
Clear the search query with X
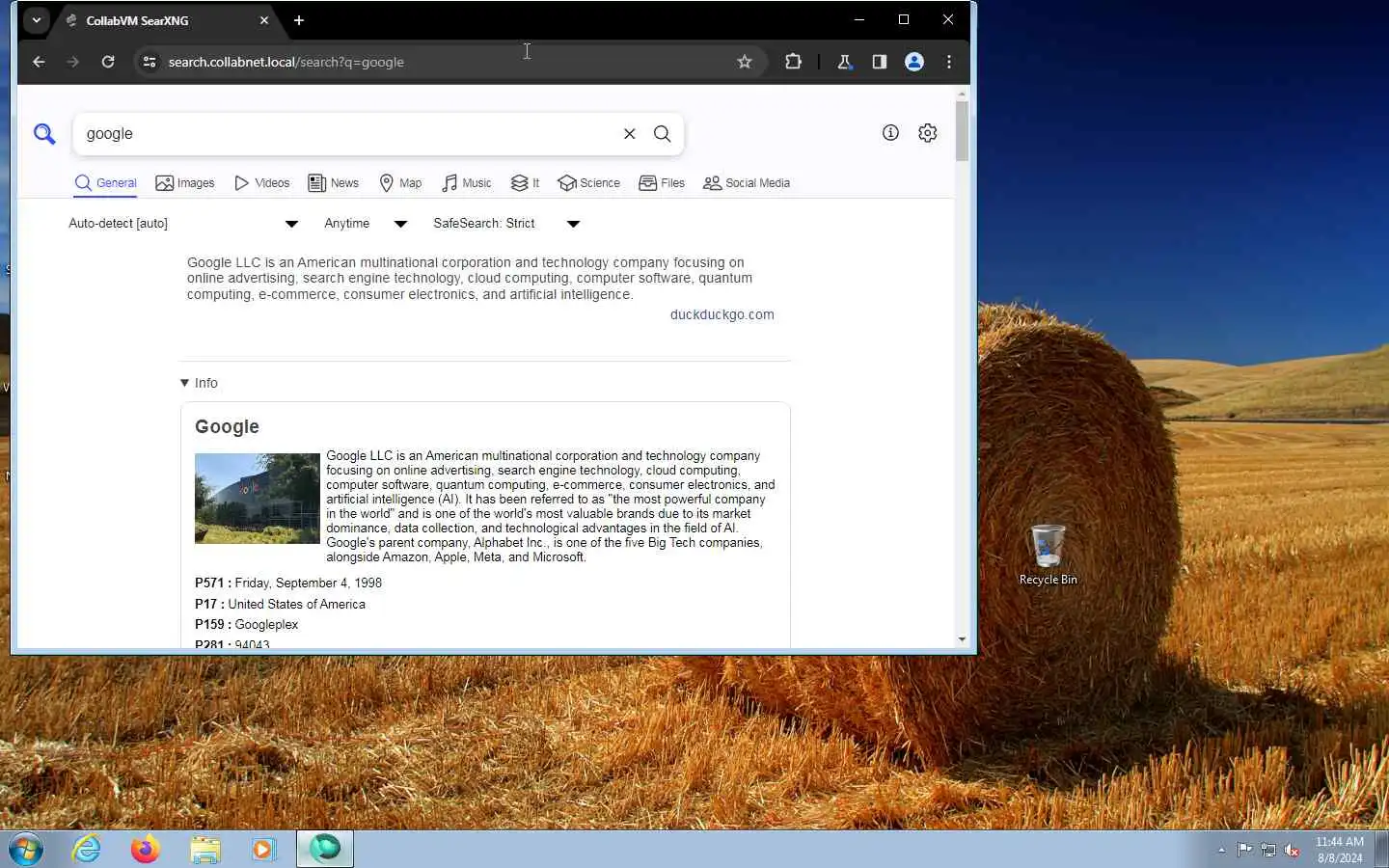(x=629, y=134)
